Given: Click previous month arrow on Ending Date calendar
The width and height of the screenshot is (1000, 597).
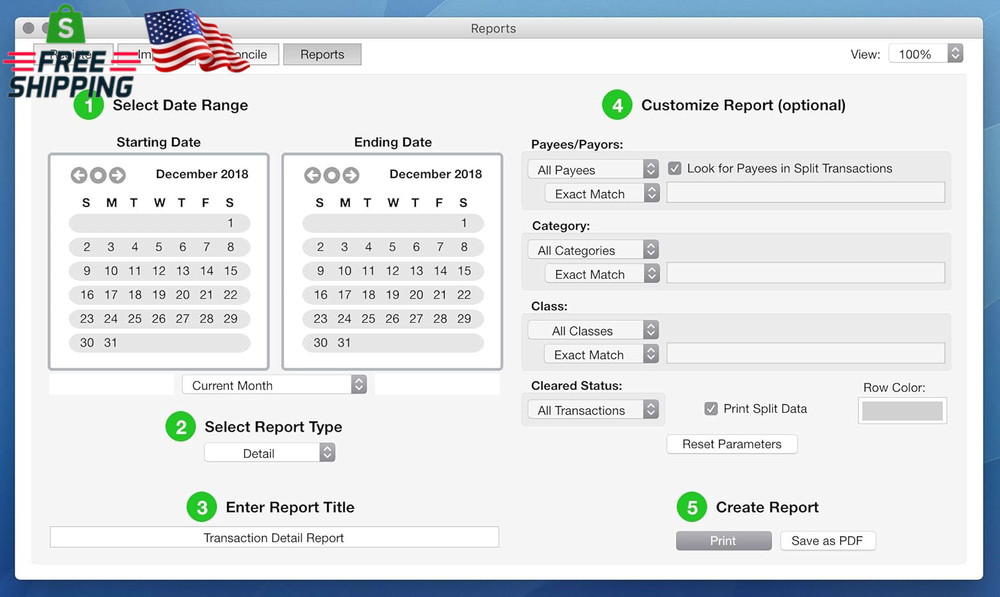Looking at the screenshot, I should point(312,175).
